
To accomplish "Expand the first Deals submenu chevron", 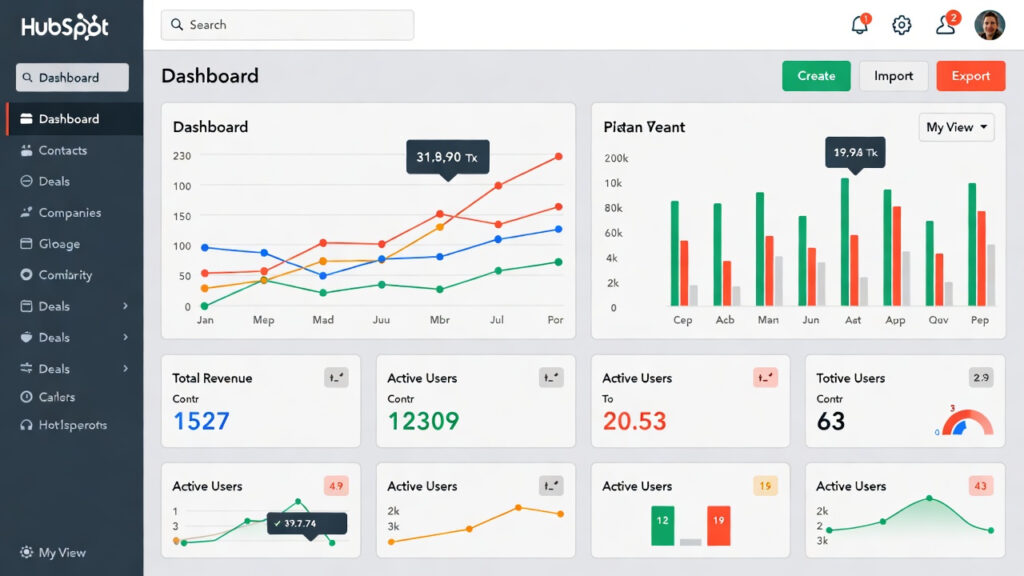I will point(125,306).
